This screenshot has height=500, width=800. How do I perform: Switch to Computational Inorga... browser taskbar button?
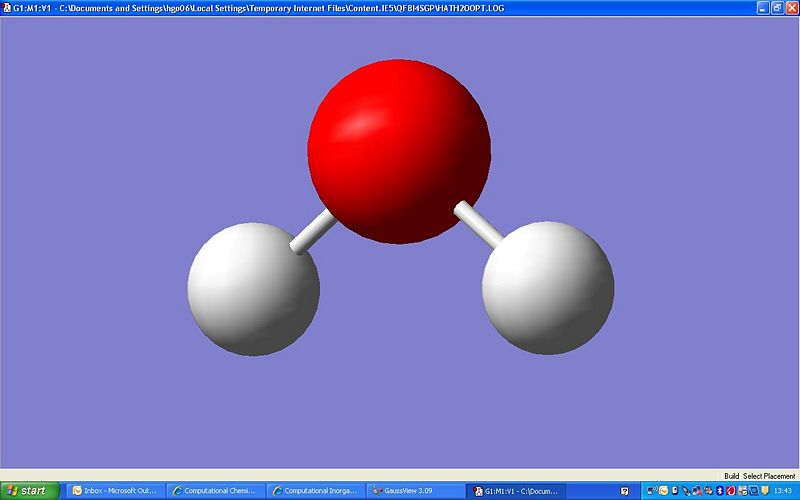(316, 491)
